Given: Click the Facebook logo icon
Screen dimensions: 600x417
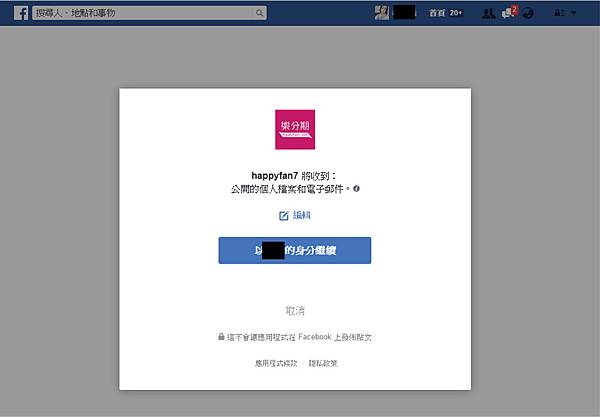Looking at the screenshot, I should pyautogui.click(x=21, y=13).
